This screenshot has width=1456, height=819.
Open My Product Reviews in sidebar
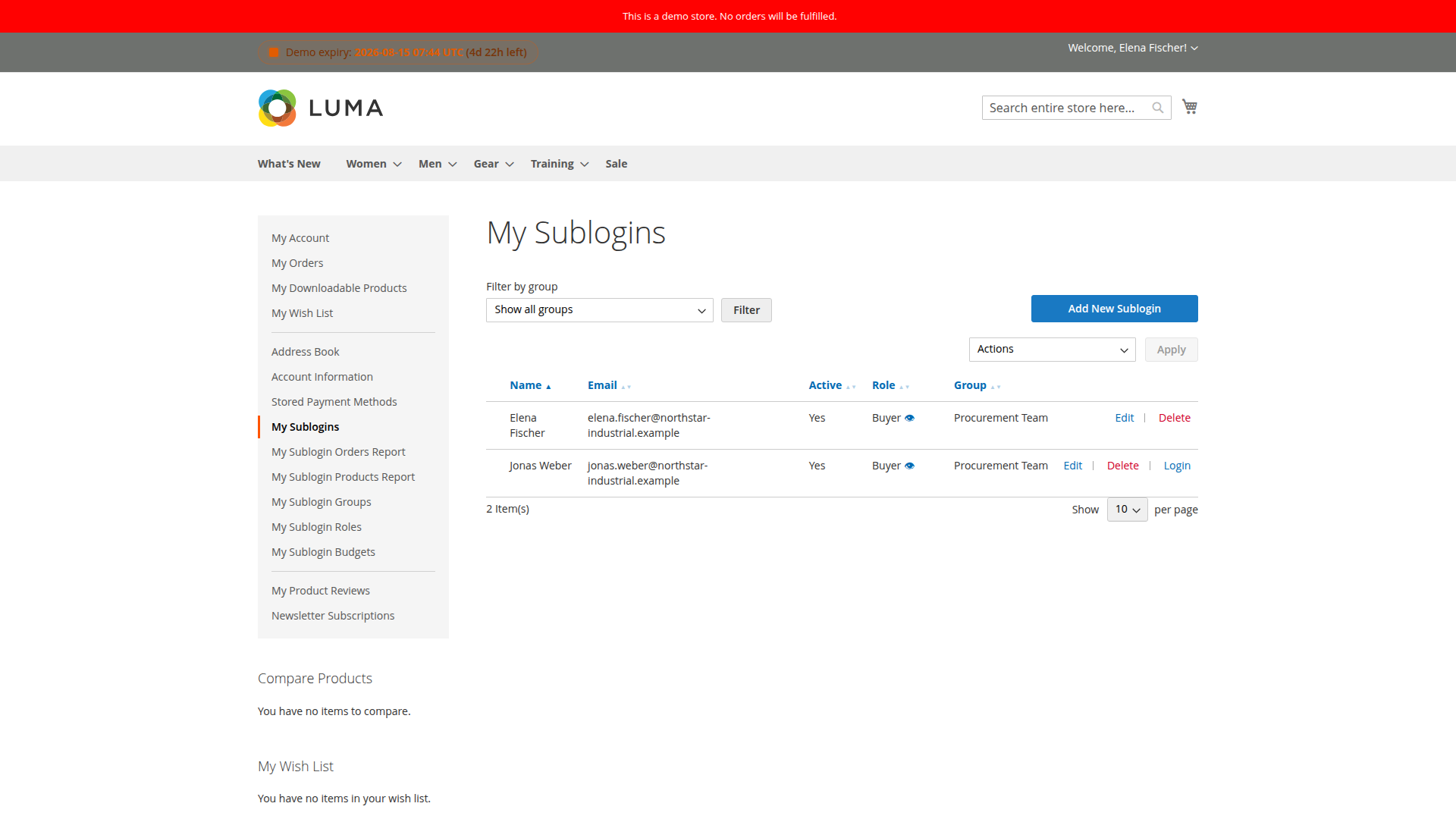point(321,591)
